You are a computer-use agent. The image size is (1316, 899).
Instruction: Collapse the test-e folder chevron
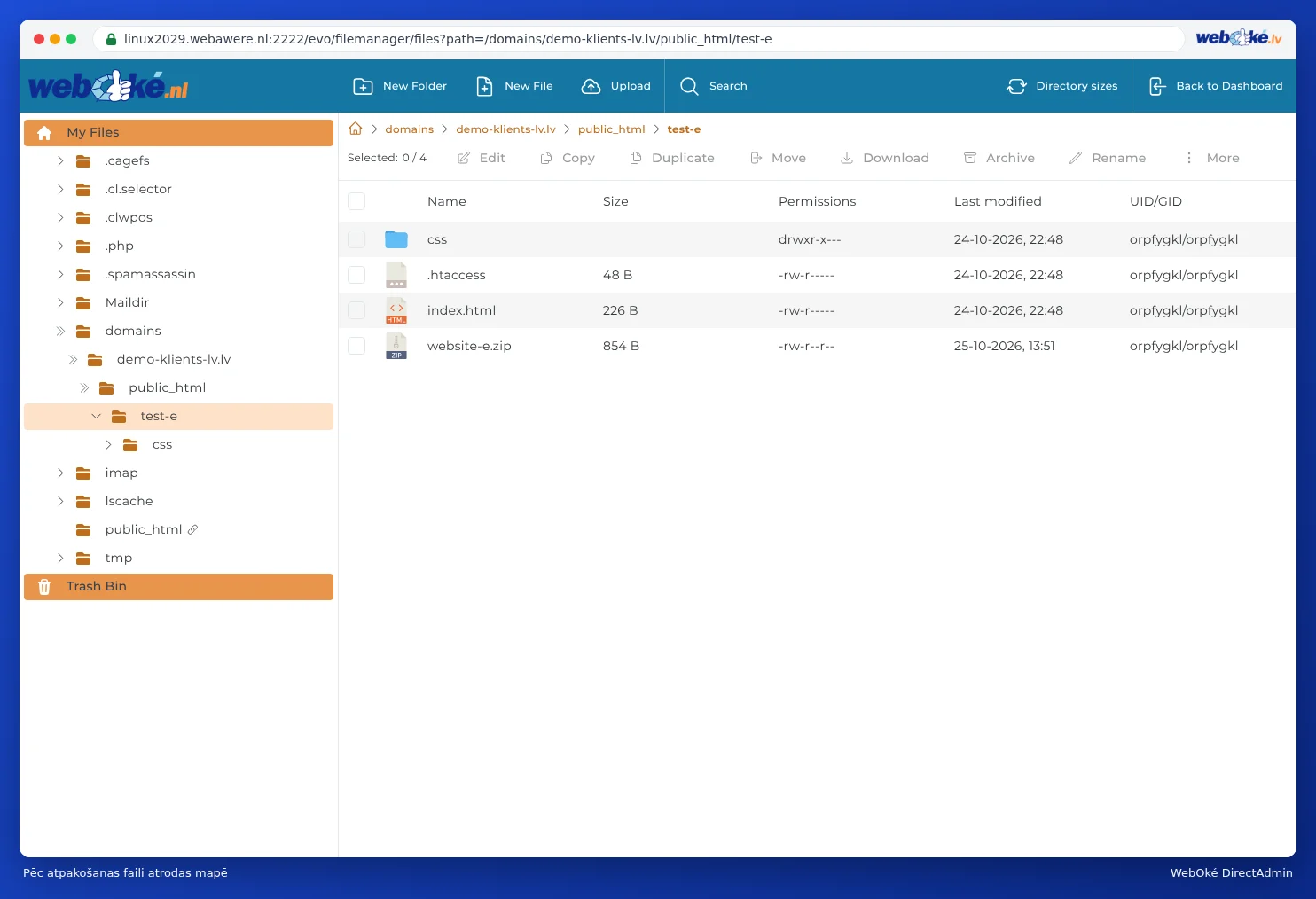coord(96,416)
